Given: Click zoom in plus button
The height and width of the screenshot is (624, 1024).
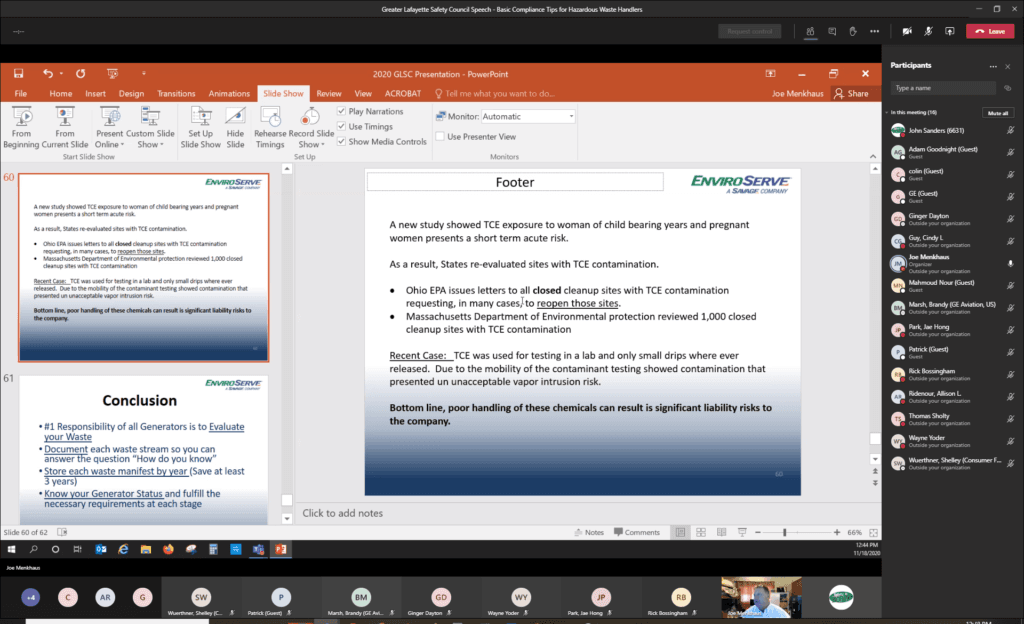Looking at the screenshot, I should coord(837,532).
